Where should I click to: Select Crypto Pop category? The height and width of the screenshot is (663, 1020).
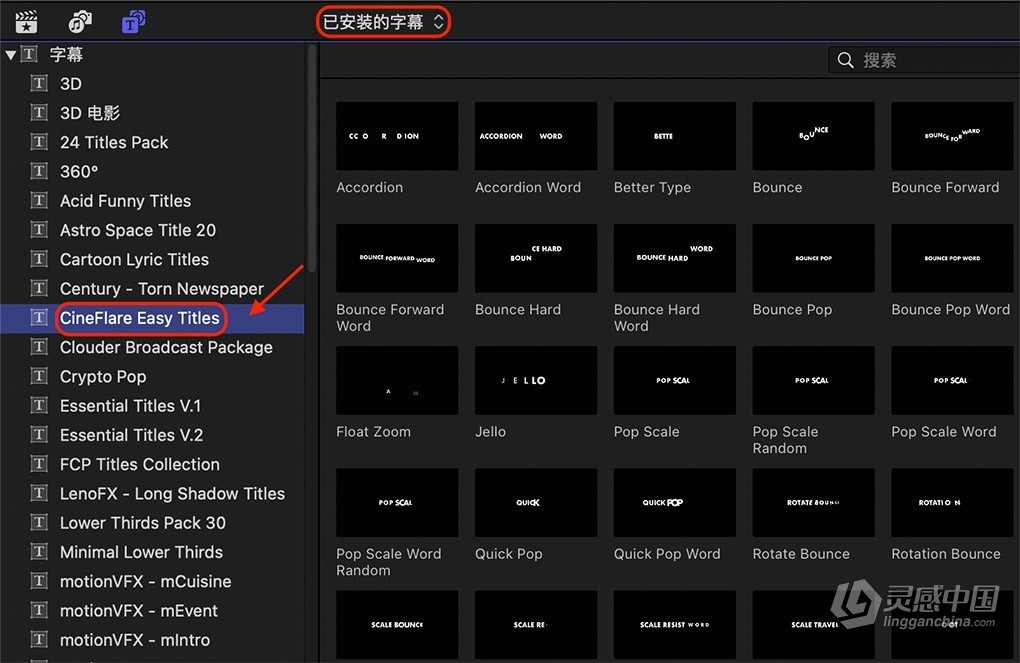pyautogui.click(x=152, y=377)
